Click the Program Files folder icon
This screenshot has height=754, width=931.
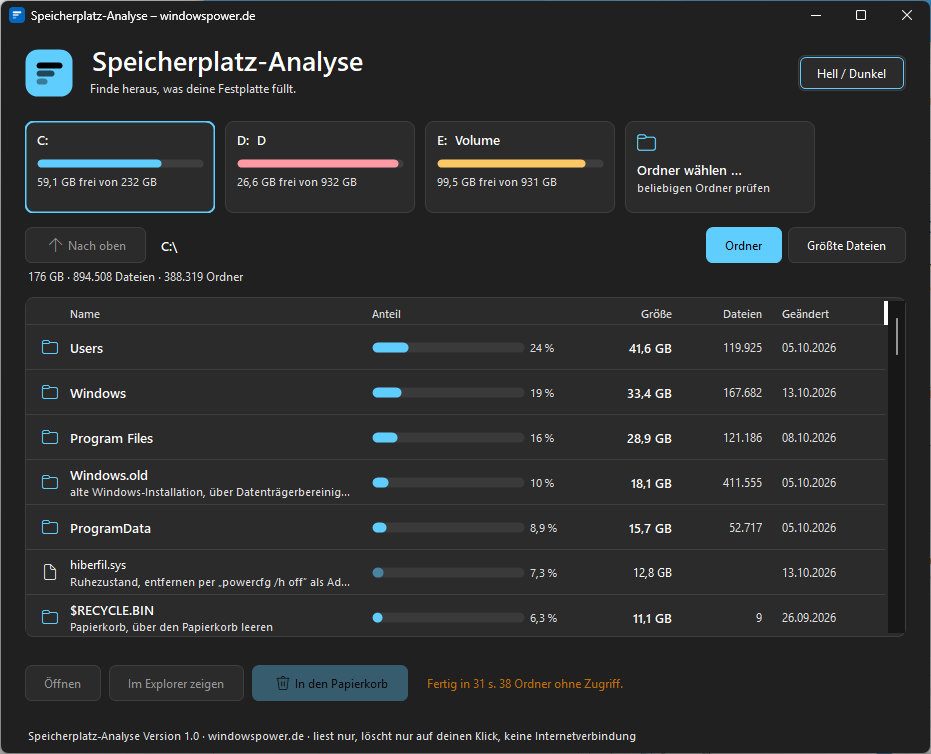coord(50,438)
